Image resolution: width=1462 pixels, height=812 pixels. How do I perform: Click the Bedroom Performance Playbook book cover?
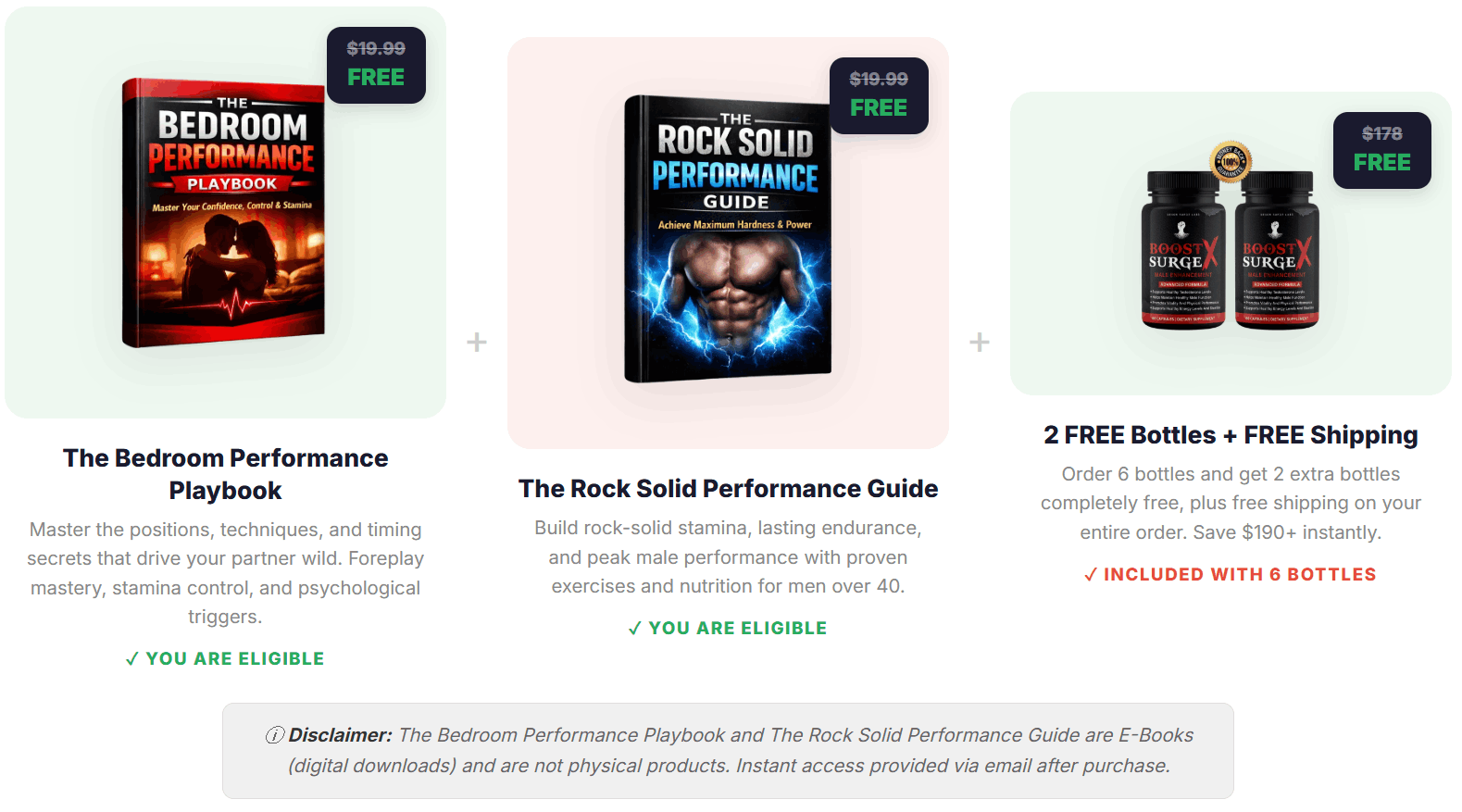point(224,213)
